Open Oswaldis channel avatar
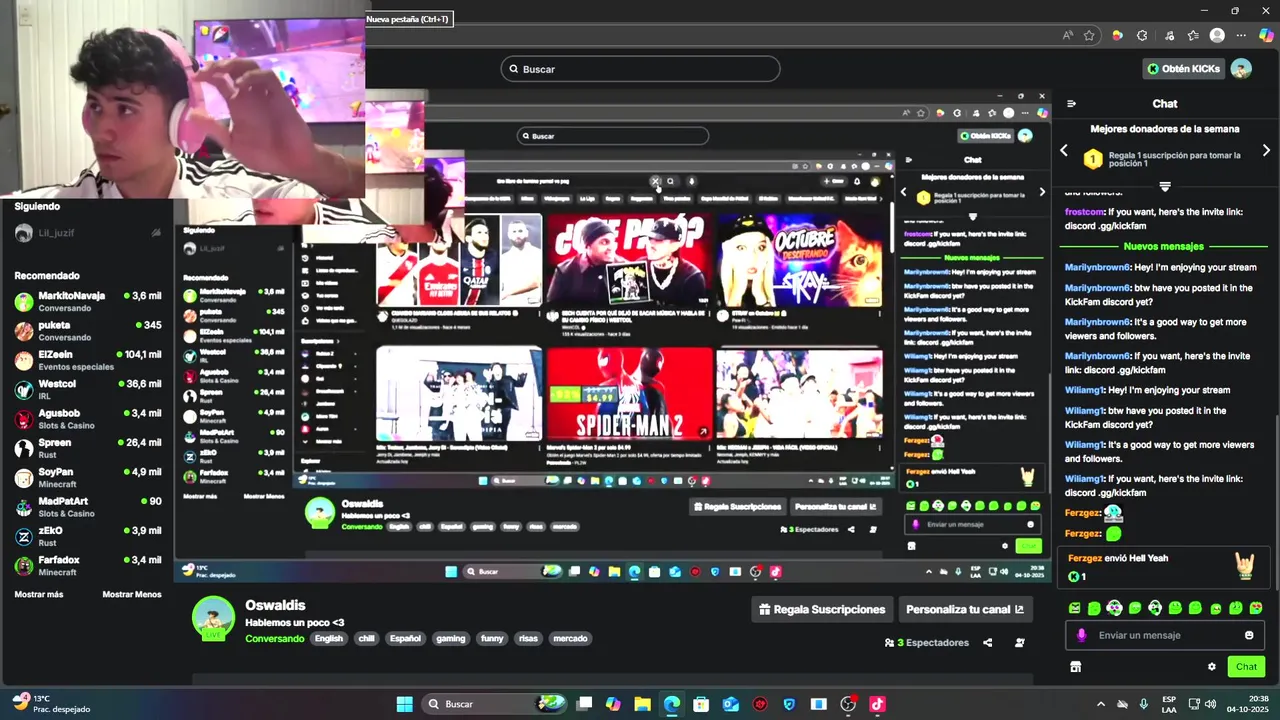 (x=213, y=619)
